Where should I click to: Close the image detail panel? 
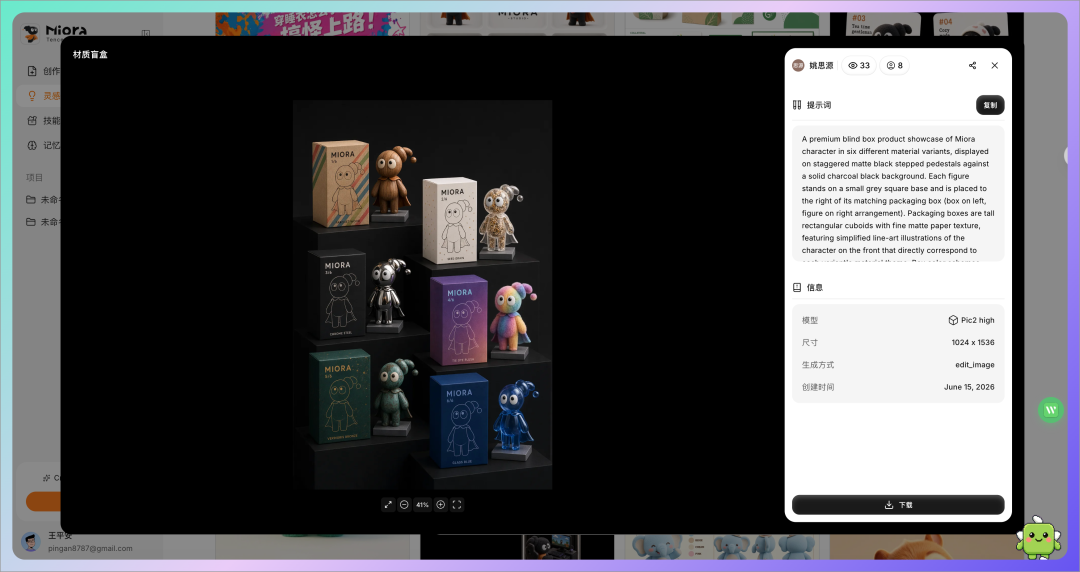pyautogui.click(x=995, y=65)
